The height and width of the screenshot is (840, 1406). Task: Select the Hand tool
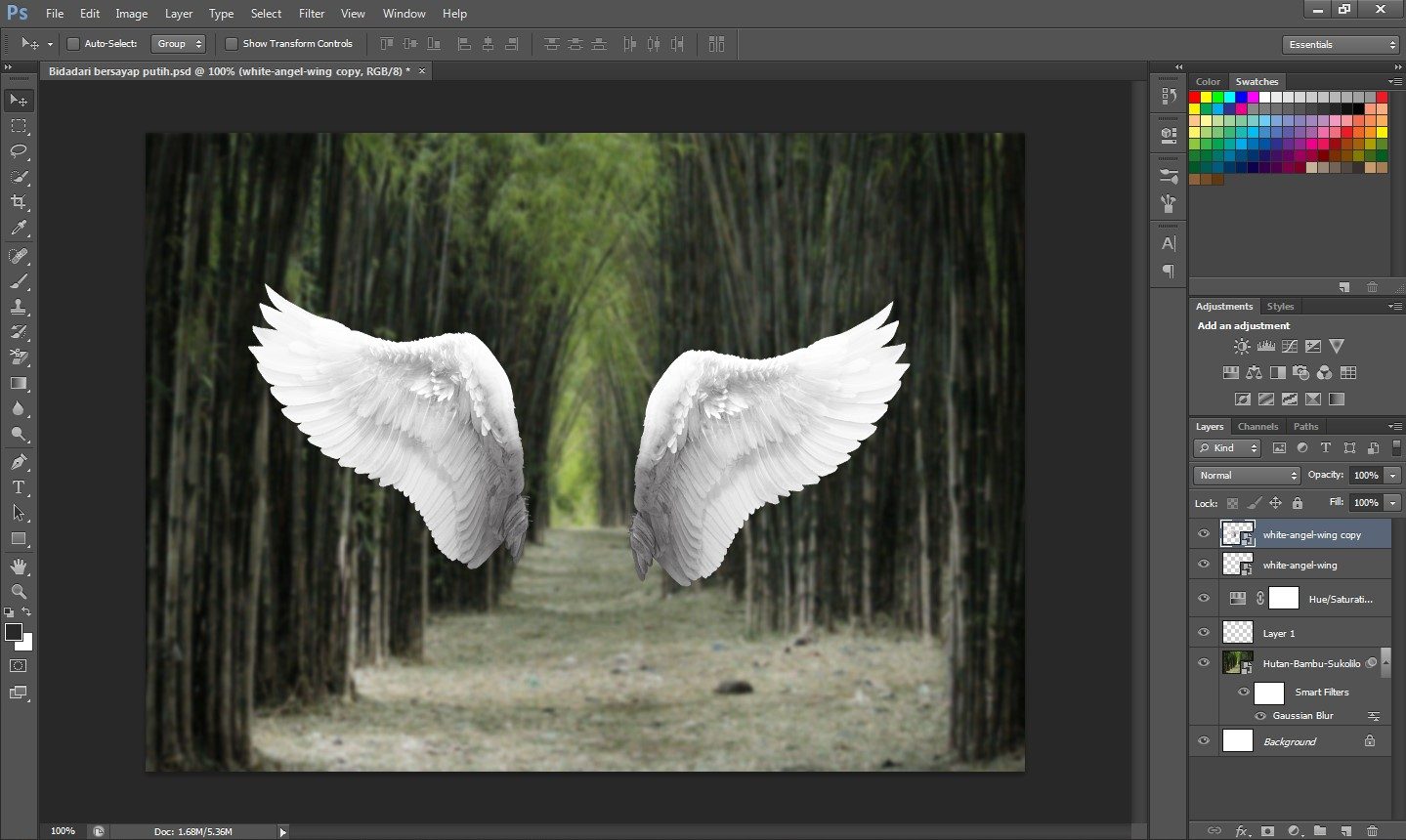click(19, 567)
